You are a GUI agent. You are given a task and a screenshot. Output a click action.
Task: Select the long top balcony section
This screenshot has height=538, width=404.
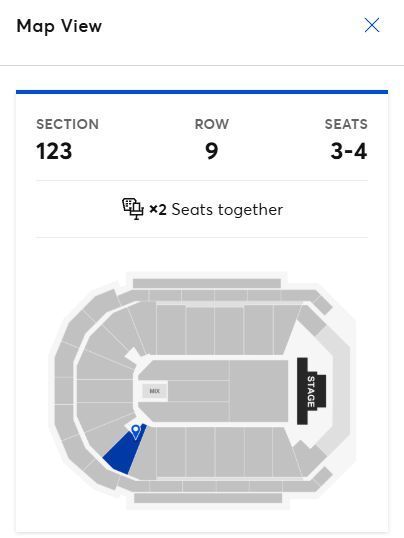(207, 283)
